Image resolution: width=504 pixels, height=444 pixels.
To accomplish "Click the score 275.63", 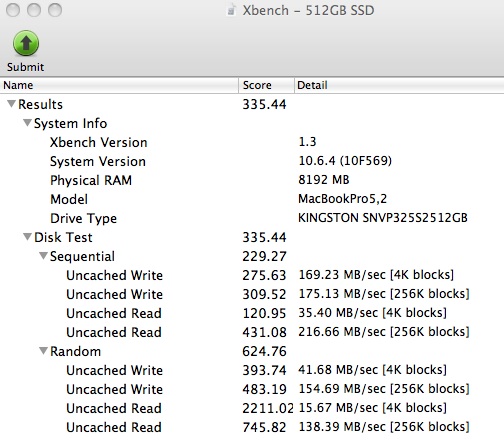I will pyautogui.click(x=264, y=275).
